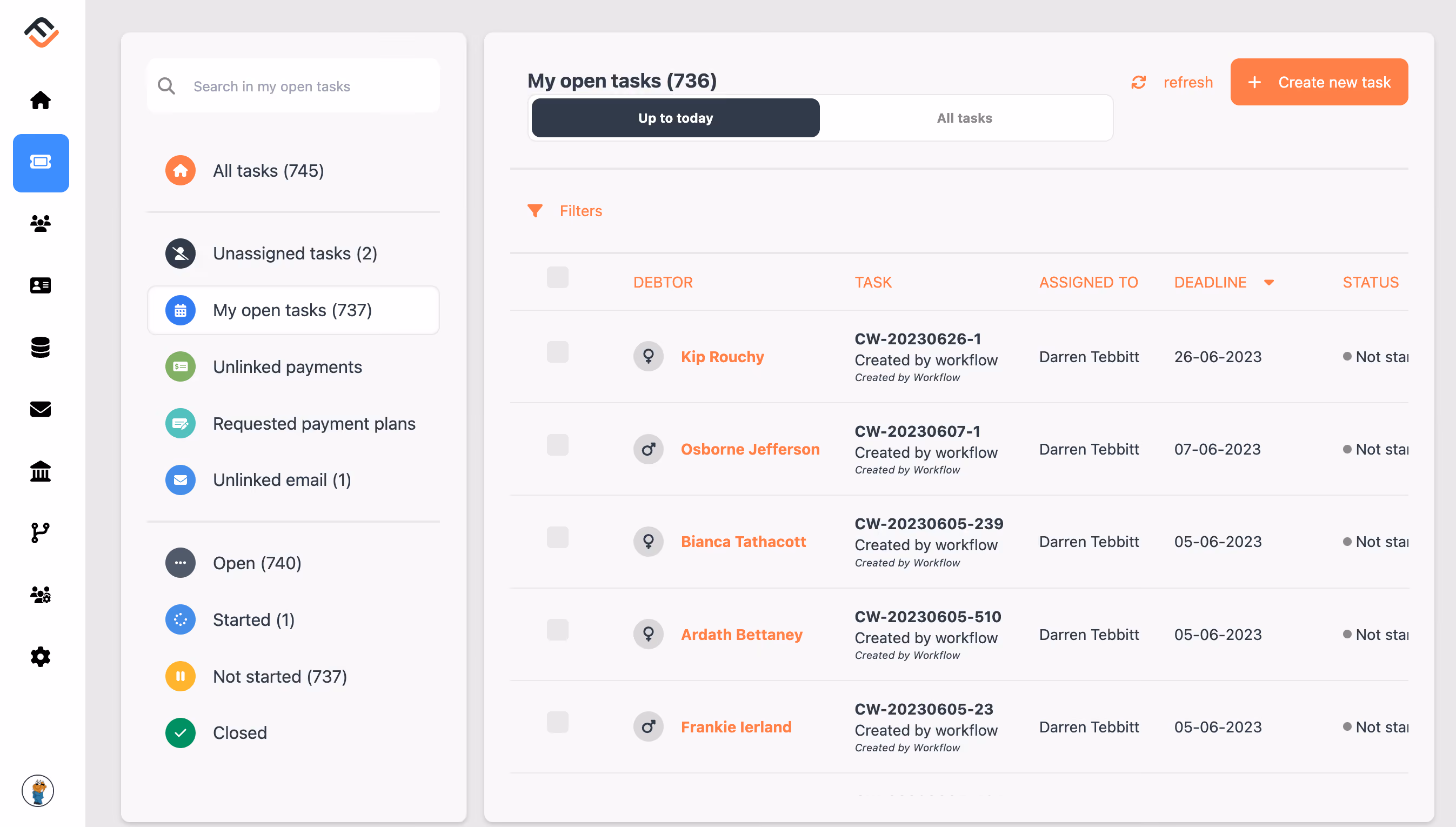Check the box for Osborne Jefferson row
1456x827 pixels.
click(558, 445)
